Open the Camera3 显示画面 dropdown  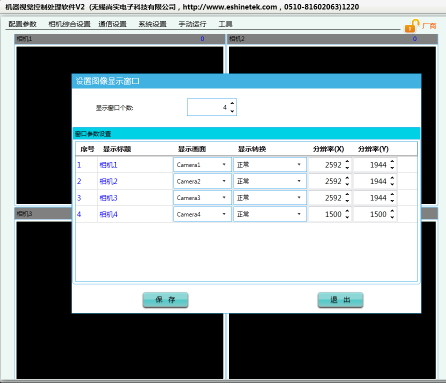pyautogui.click(x=202, y=198)
